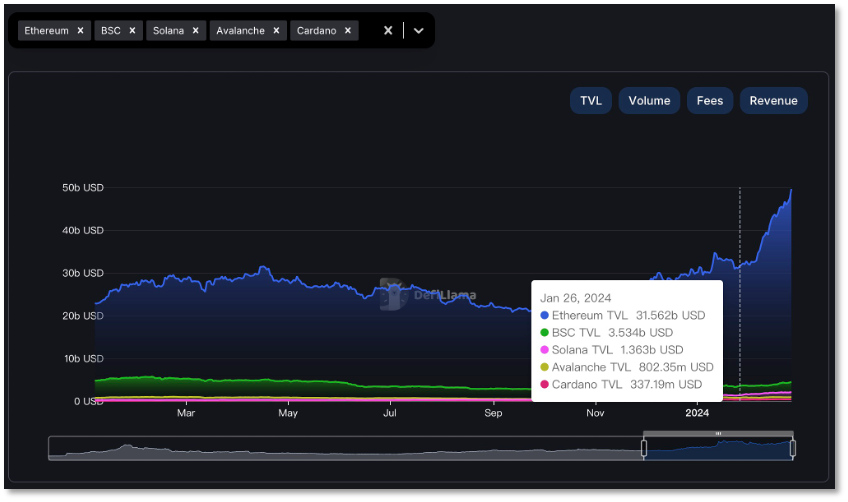Toggle the TVL metric button
The height and width of the screenshot is (502, 848).
coord(591,100)
